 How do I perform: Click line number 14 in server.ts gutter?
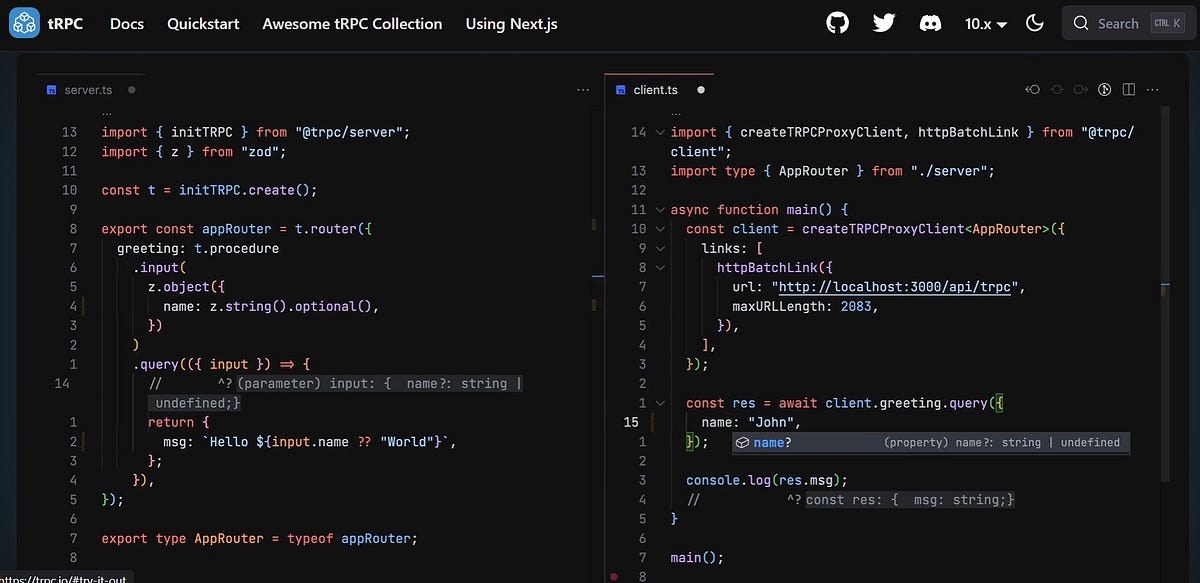[62, 384]
